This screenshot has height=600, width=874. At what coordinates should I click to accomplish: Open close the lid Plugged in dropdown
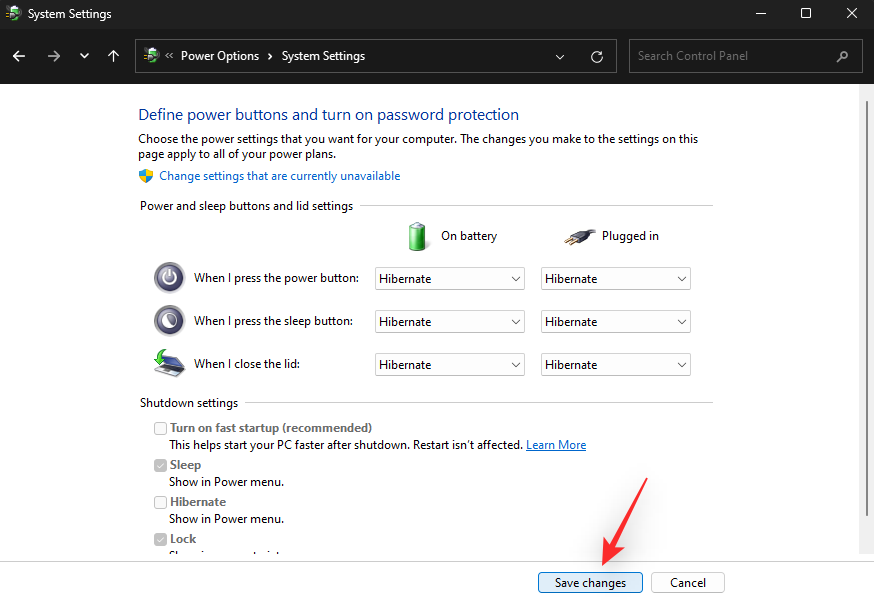(615, 365)
